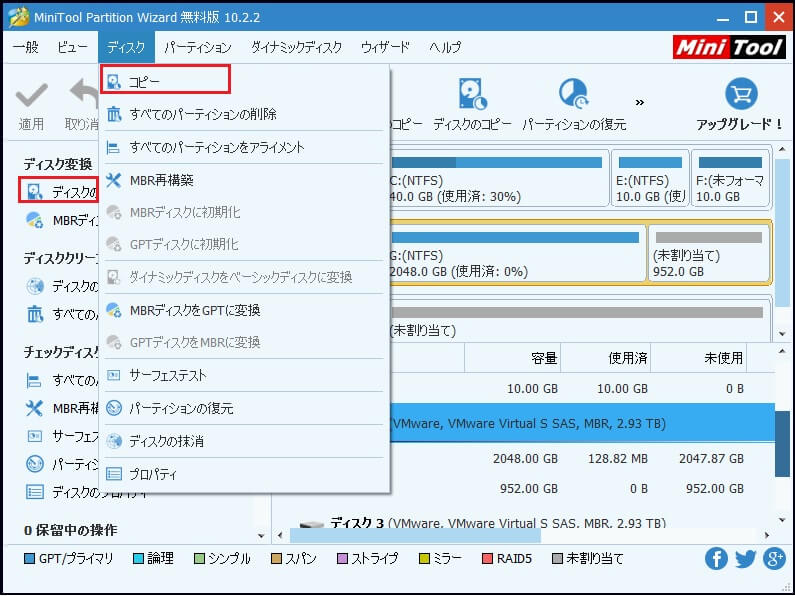Viewport: 795px width, 596px height.
Task: Expand toolbar overflow chevron »
Action: pyautogui.click(x=640, y=102)
